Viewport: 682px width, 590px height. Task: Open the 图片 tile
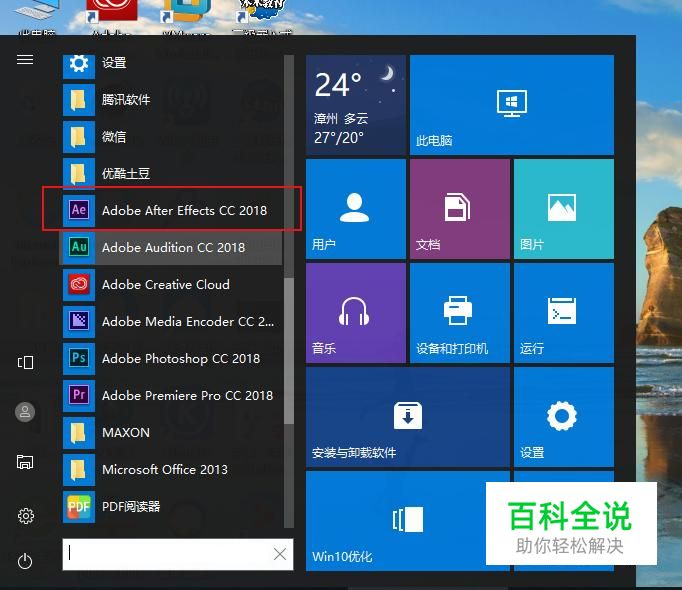point(564,209)
